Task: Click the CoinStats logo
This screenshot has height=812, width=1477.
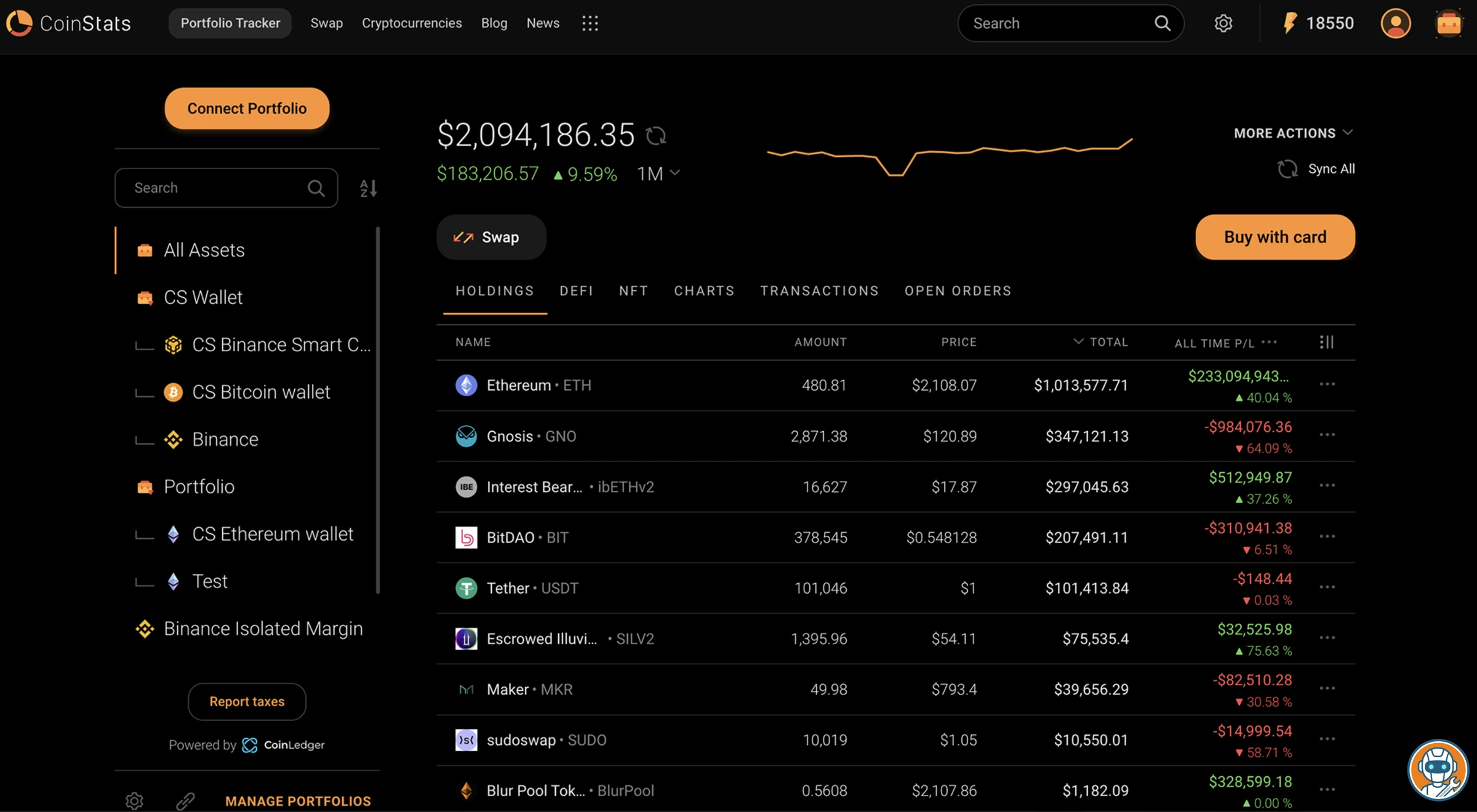Action: click(68, 23)
